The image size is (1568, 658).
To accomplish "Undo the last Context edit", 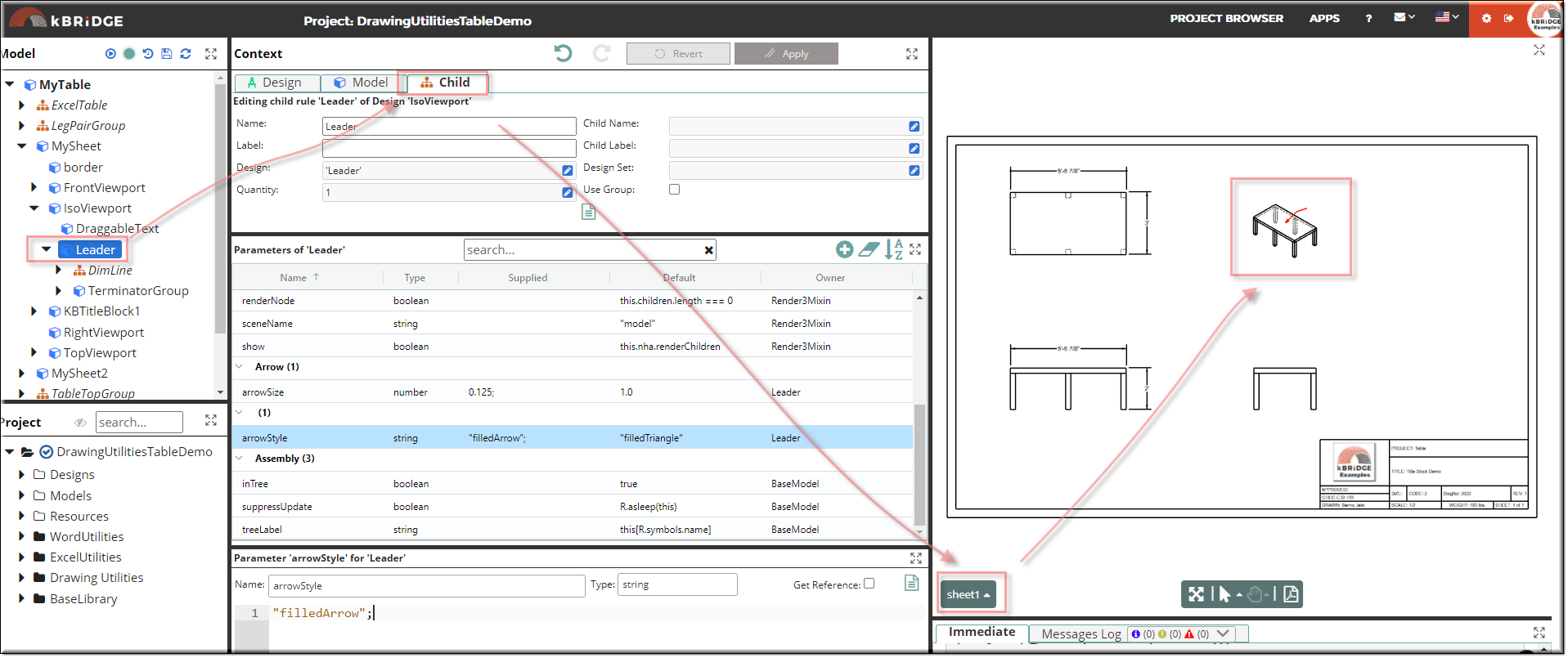I will [x=563, y=53].
